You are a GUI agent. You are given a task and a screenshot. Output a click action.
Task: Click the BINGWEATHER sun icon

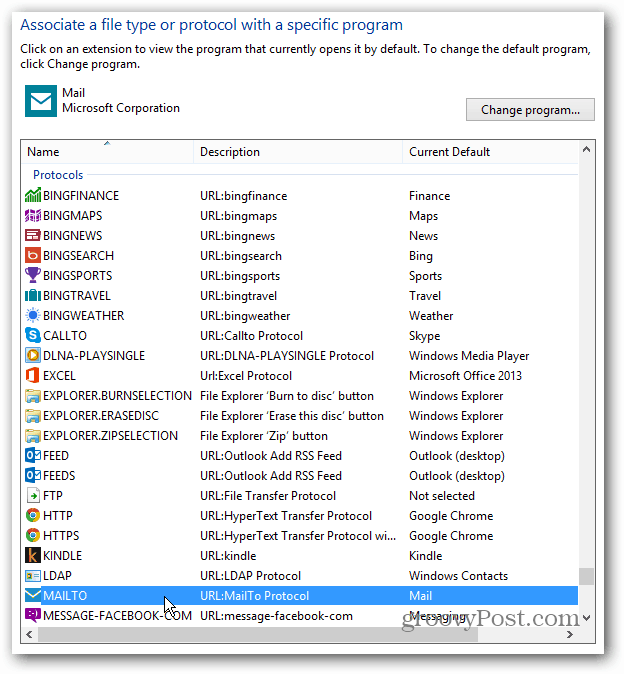coord(33,315)
